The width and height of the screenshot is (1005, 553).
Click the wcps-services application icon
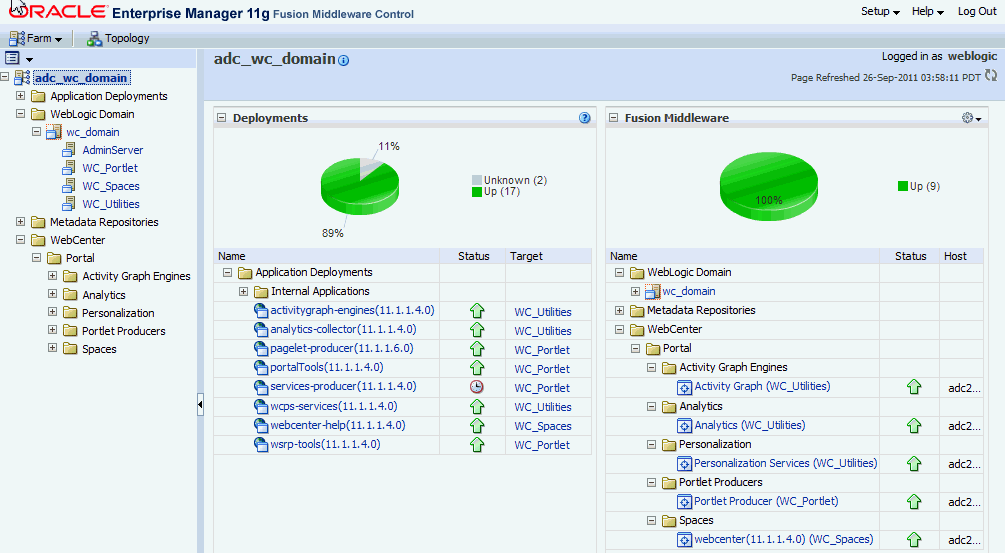(x=261, y=406)
